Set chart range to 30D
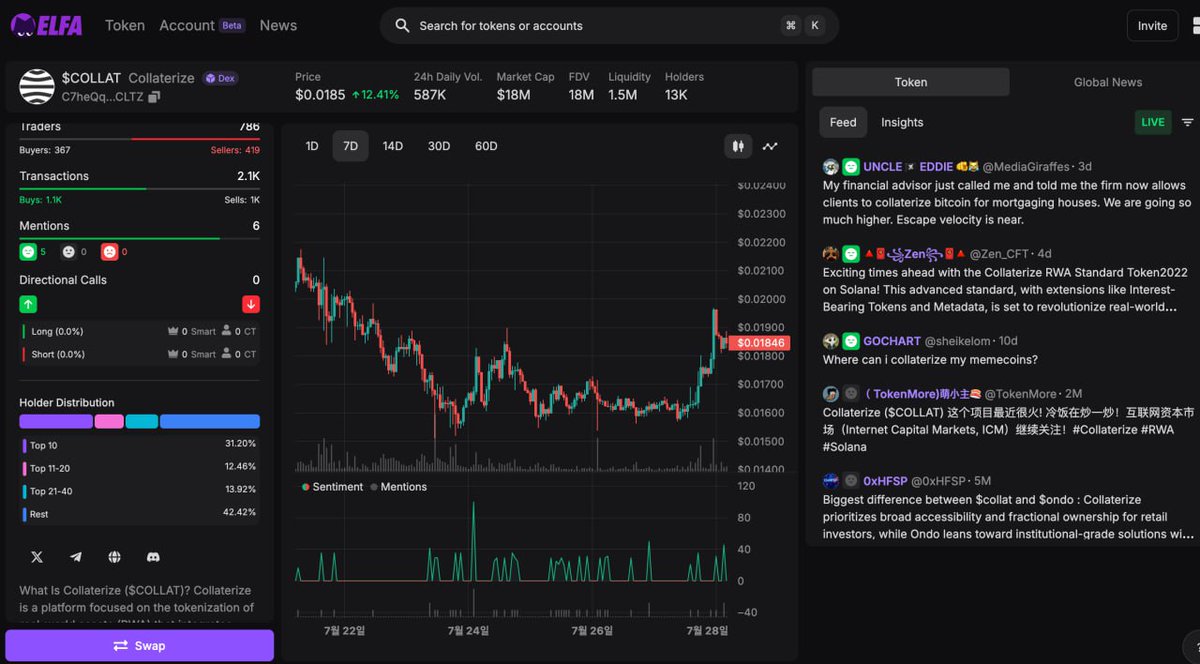 (439, 146)
